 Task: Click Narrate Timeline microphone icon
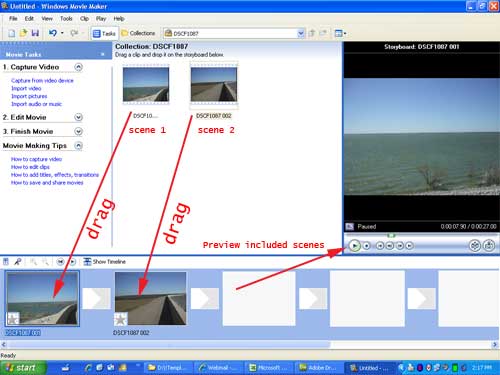click(18, 262)
